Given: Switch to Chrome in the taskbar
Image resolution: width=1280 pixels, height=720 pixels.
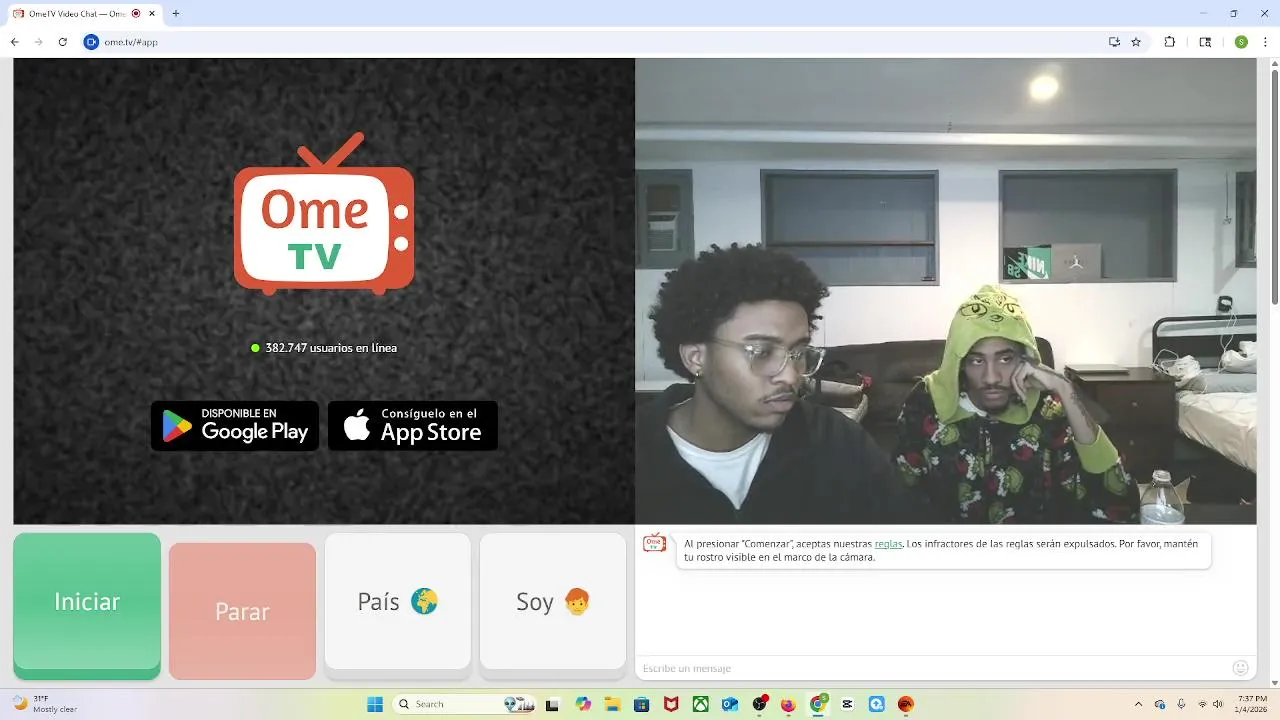Looking at the screenshot, I should tap(818, 704).
